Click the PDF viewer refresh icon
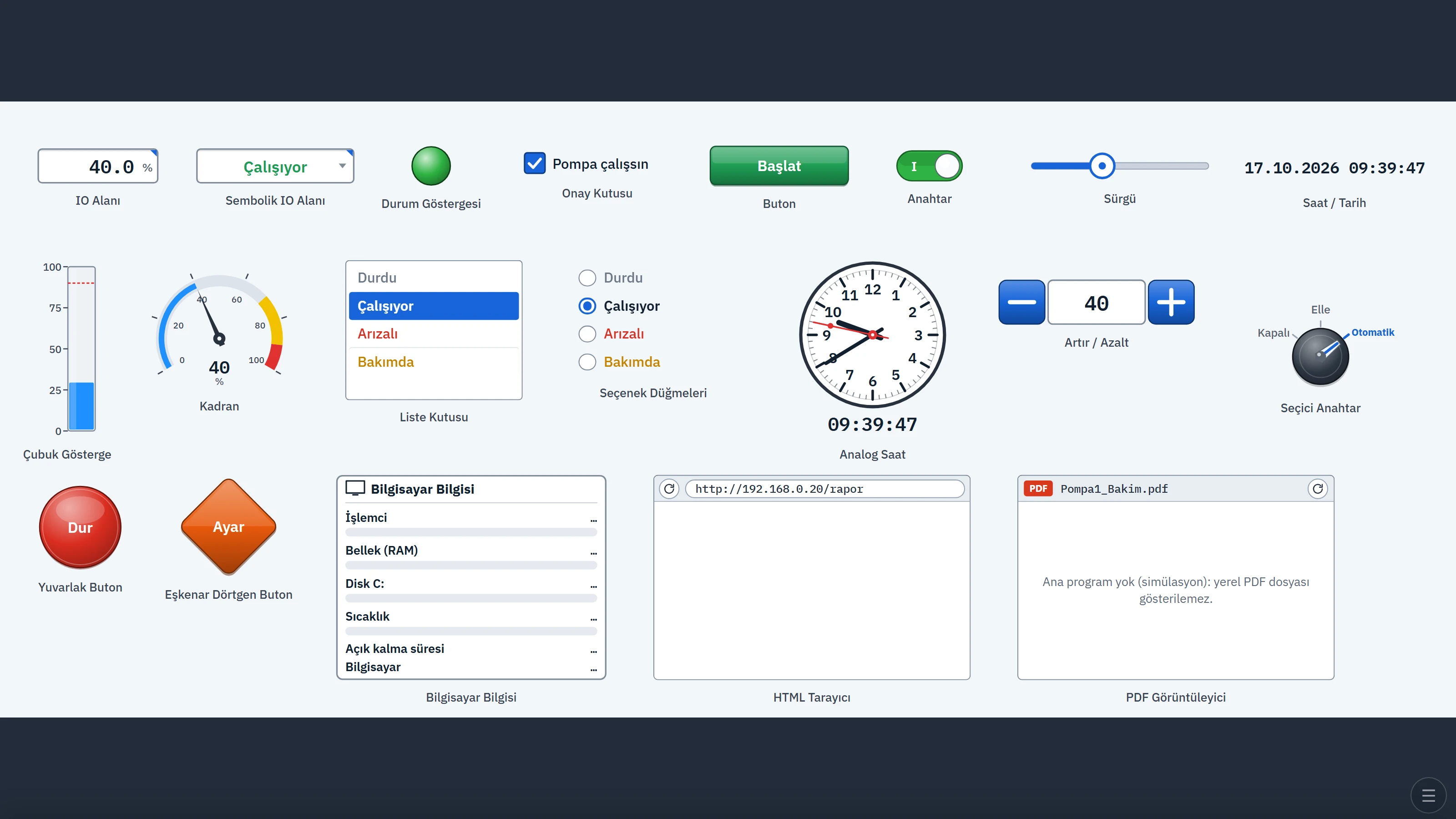This screenshot has height=819, width=1456. pyautogui.click(x=1318, y=489)
